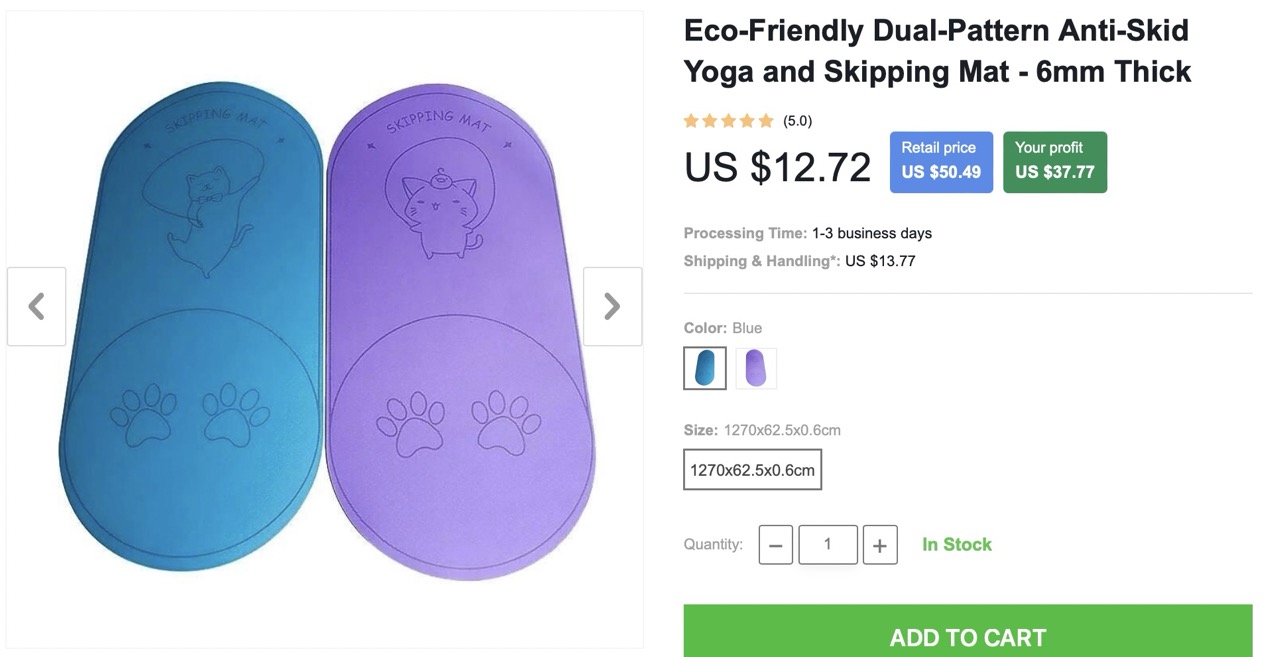1280x657 pixels.
Task: Click the fifth rating star
Action: click(x=766, y=121)
